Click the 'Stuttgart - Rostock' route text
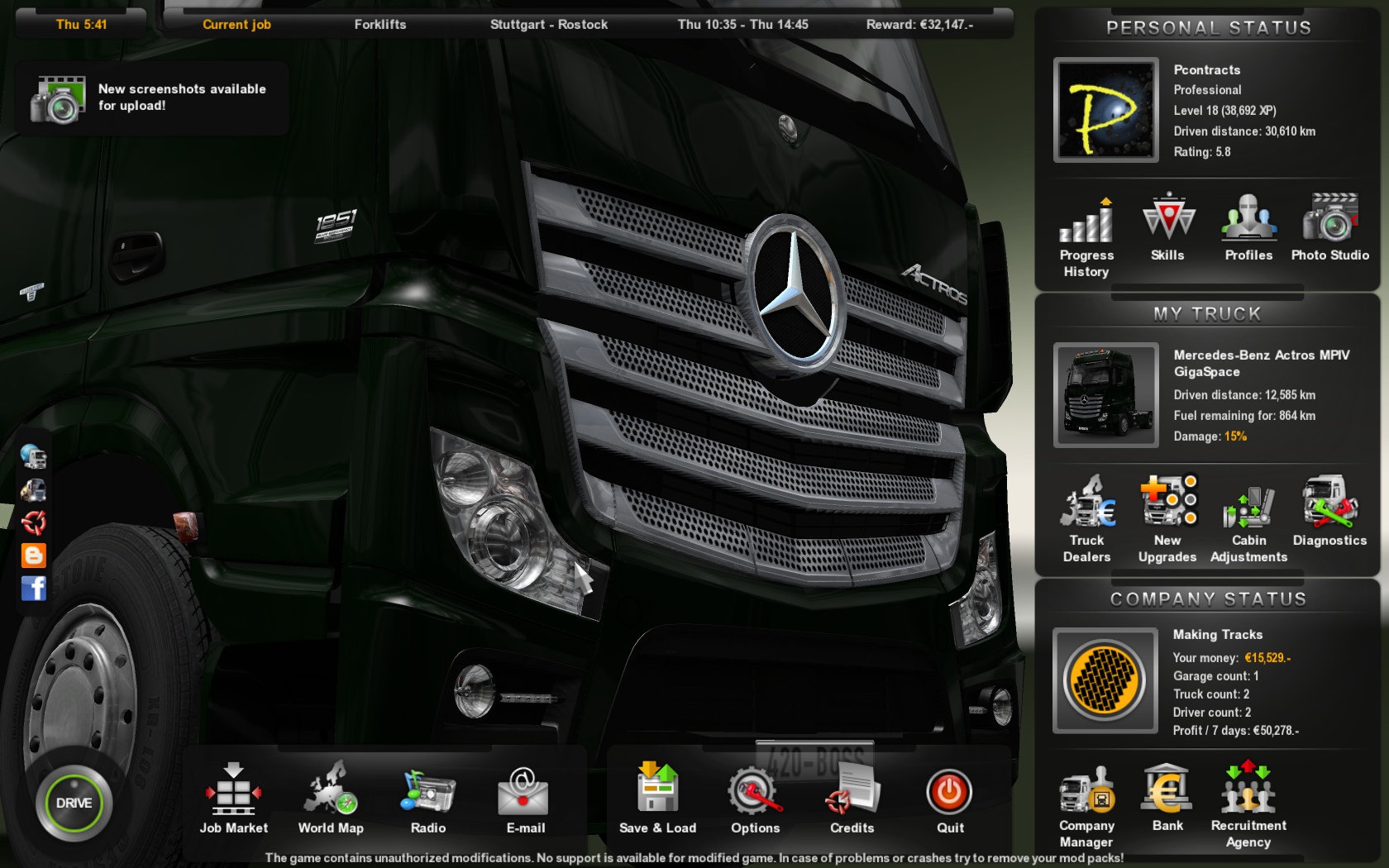Viewport: 1389px width, 868px height. tap(549, 25)
